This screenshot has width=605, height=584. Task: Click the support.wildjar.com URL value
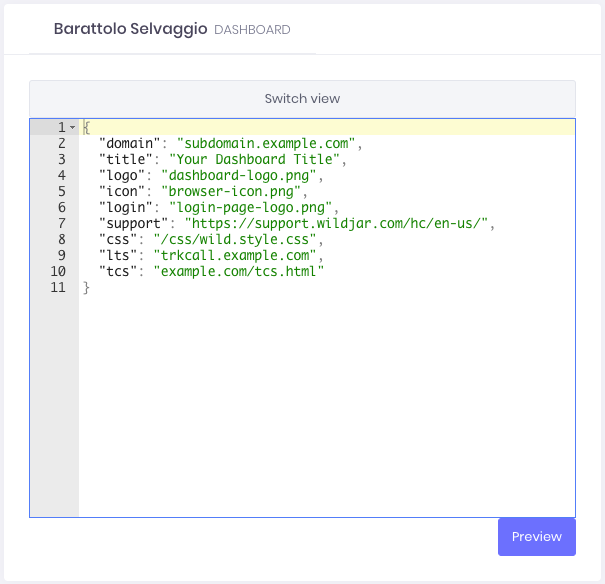(x=336, y=223)
